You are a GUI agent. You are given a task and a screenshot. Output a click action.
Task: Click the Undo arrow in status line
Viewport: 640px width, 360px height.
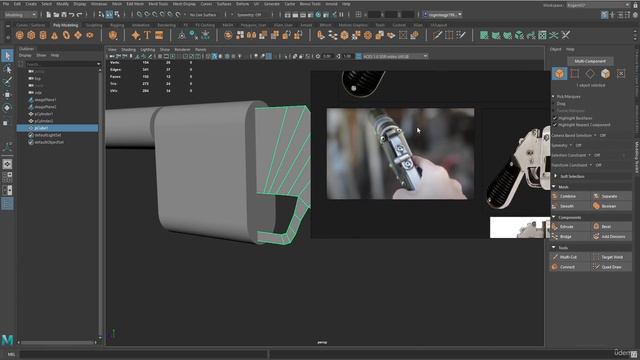coord(71,15)
